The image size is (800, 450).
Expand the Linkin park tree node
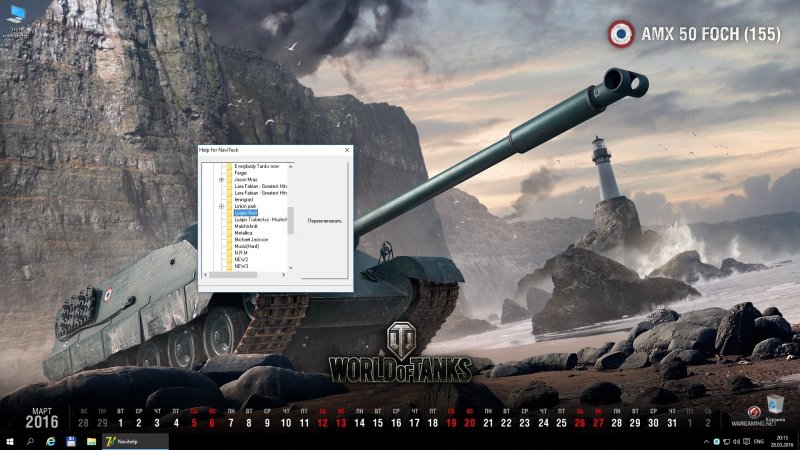tap(221, 206)
